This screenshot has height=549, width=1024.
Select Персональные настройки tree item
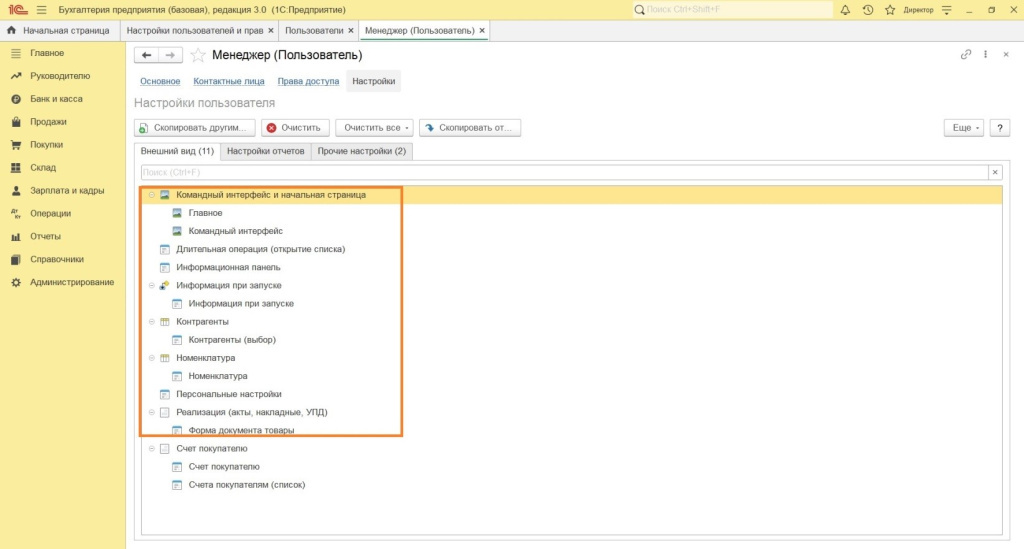(x=228, y=394)
